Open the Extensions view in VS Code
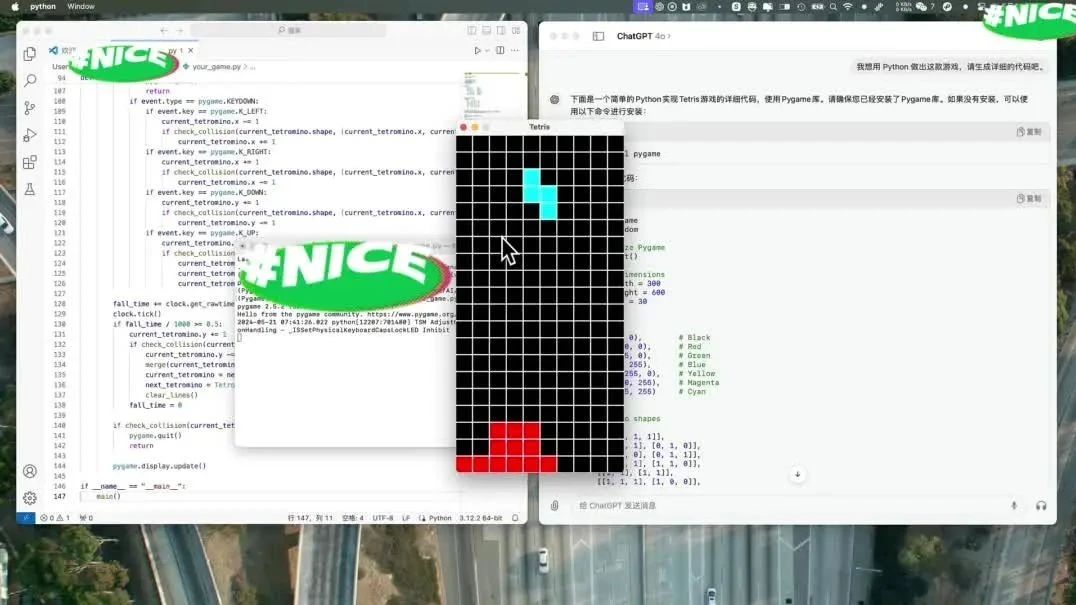Screen dimensions: 1076x605 [30, 163]
